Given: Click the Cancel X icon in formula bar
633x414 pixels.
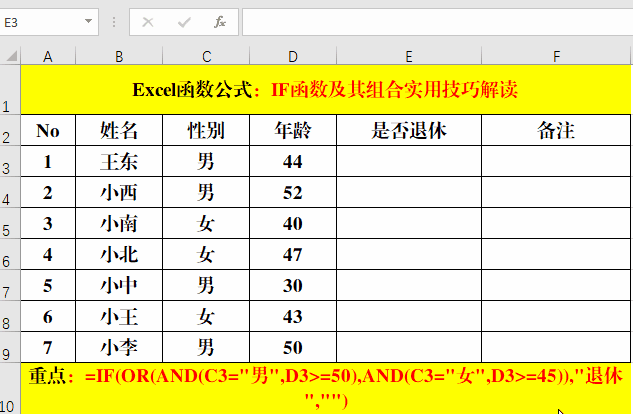Looking at the screenshot, I should point(148,22).
